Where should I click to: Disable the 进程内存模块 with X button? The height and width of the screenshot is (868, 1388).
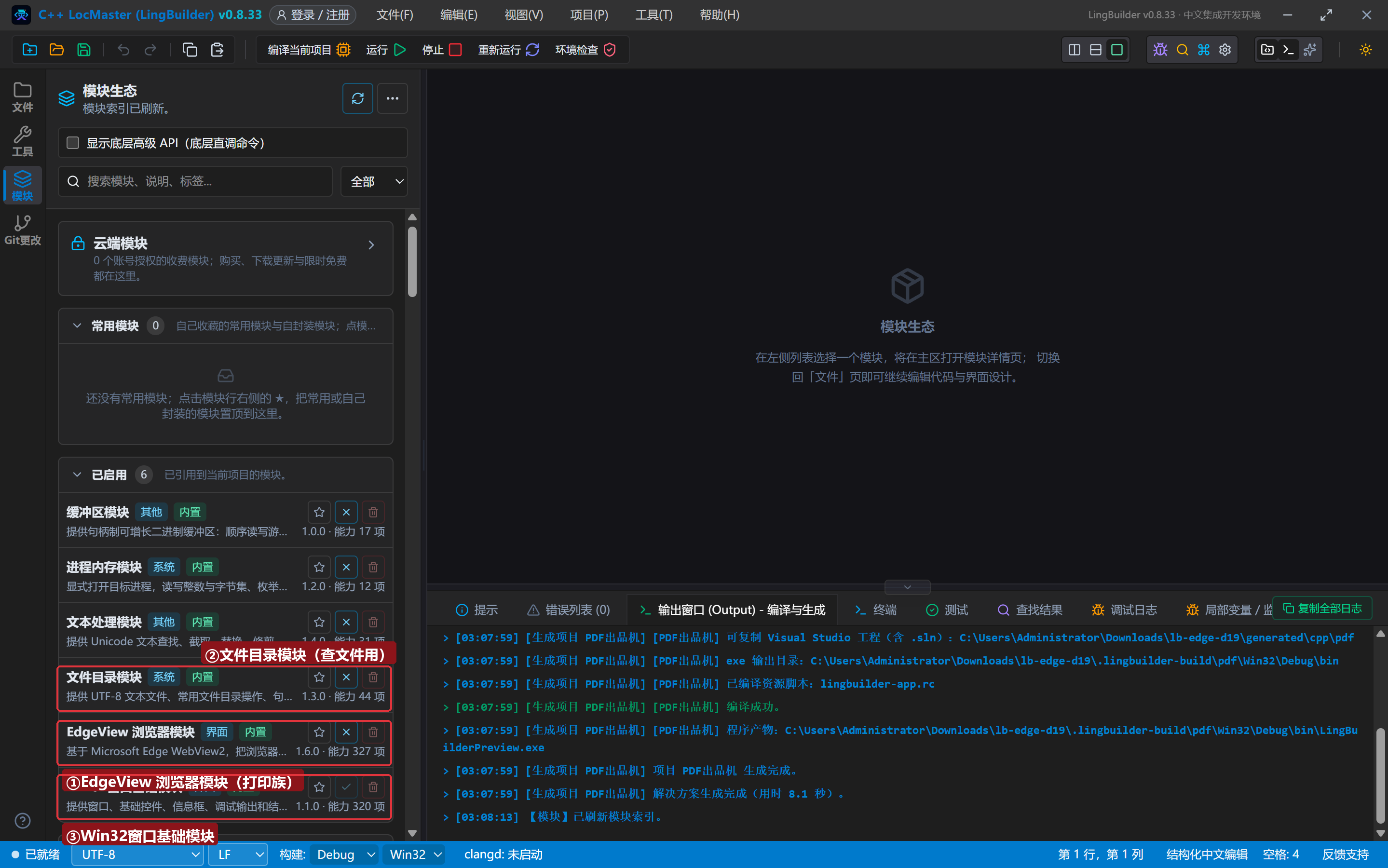(x=346, y=567)
